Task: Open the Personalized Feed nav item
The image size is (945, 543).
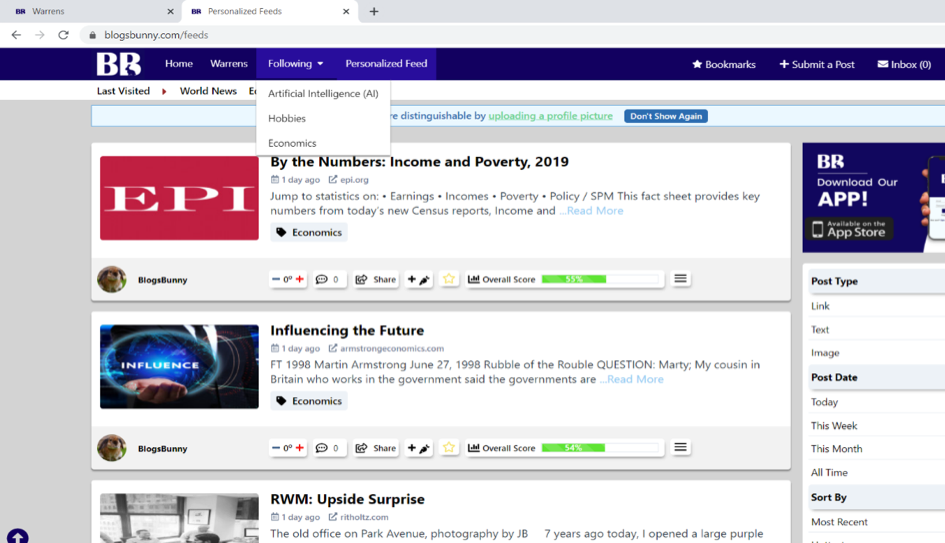Action: (386, 64)
